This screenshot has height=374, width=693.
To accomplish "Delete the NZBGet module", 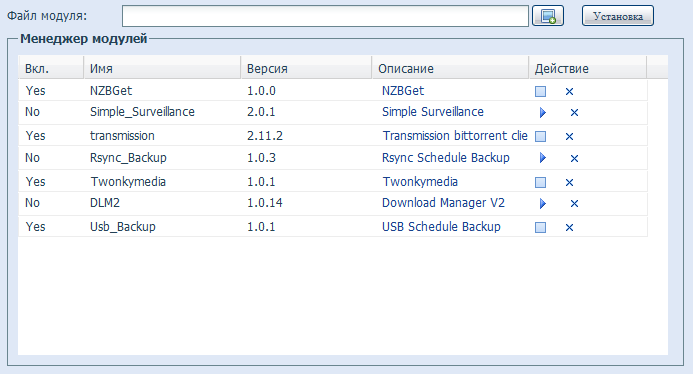I will click(569, 92).
